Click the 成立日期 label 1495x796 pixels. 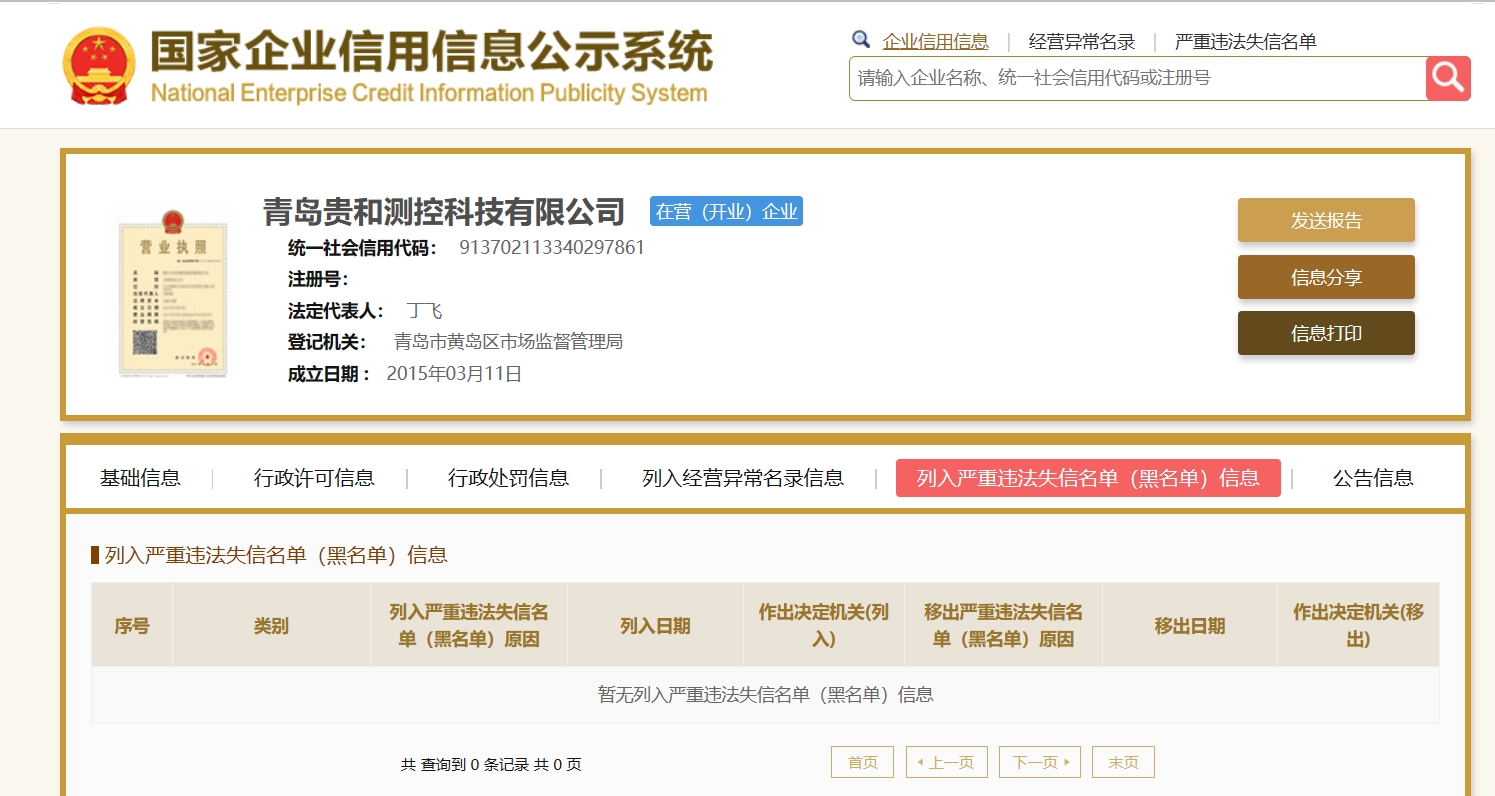329,374
